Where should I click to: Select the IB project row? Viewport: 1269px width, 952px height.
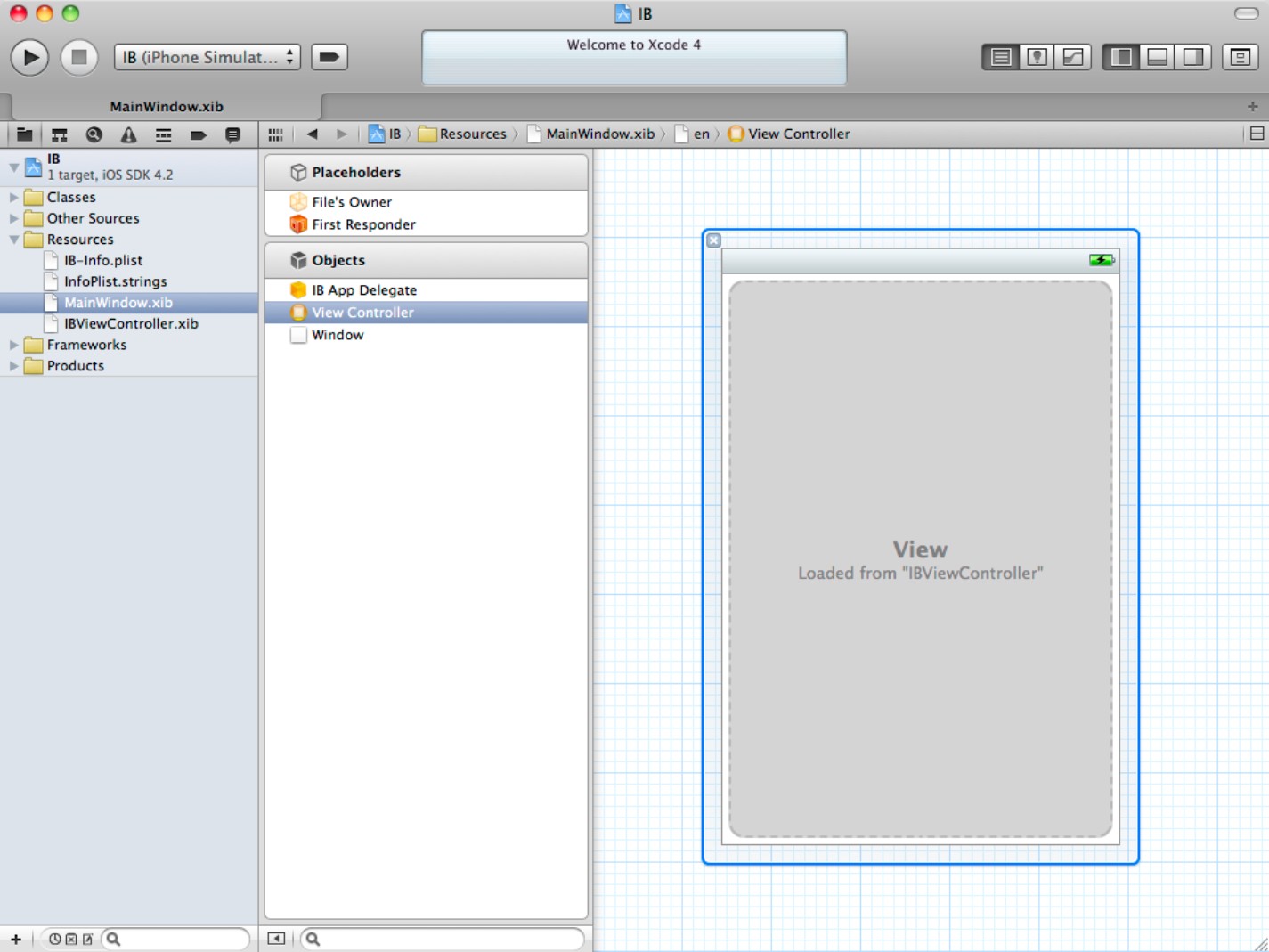tap(129, 167)
